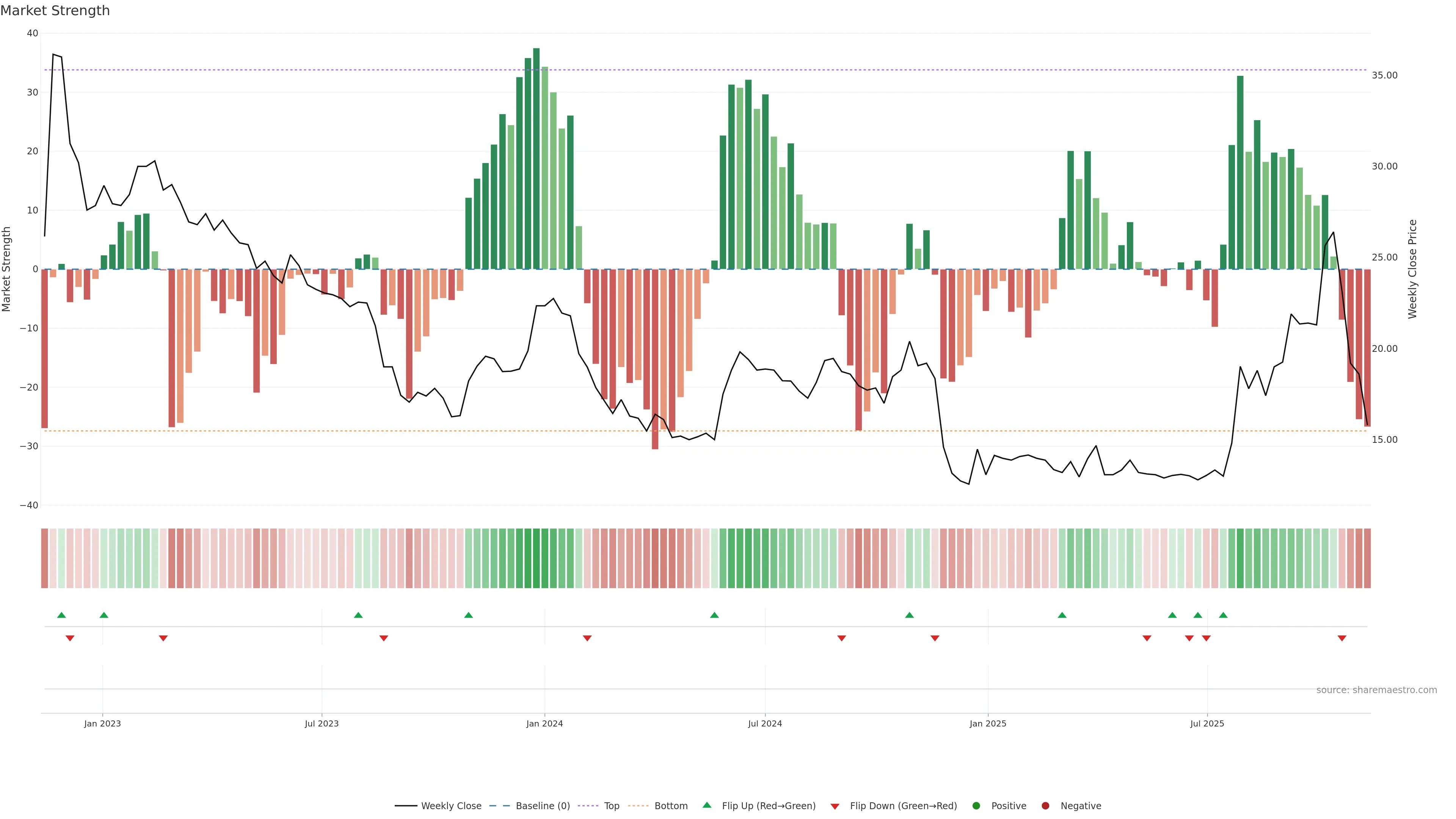1456x819 pixels.
Task: Click the tallest green bar near Jan 2024
Action: tap(537, 158)
